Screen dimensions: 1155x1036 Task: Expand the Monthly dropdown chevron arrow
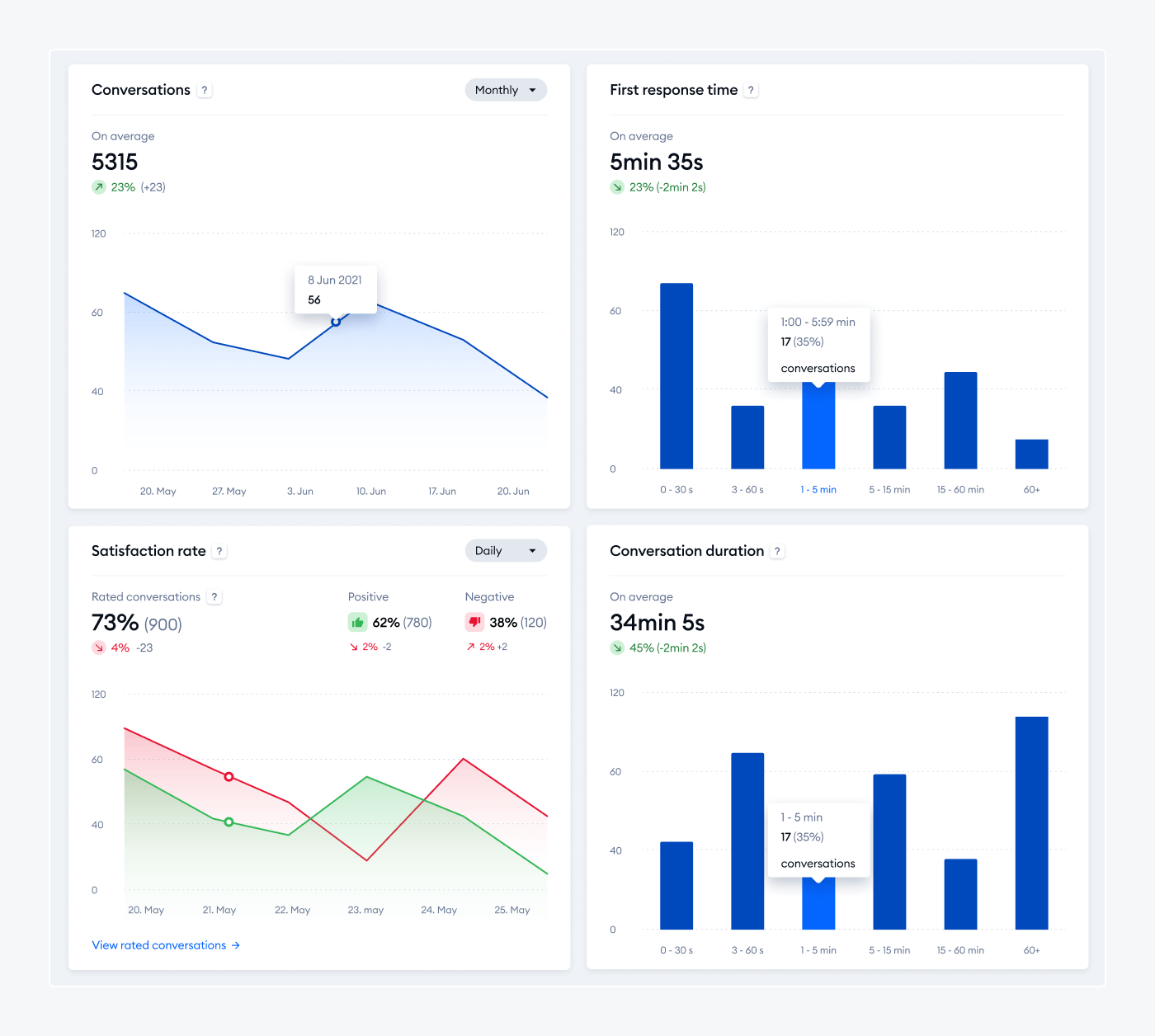click(533, 90)
